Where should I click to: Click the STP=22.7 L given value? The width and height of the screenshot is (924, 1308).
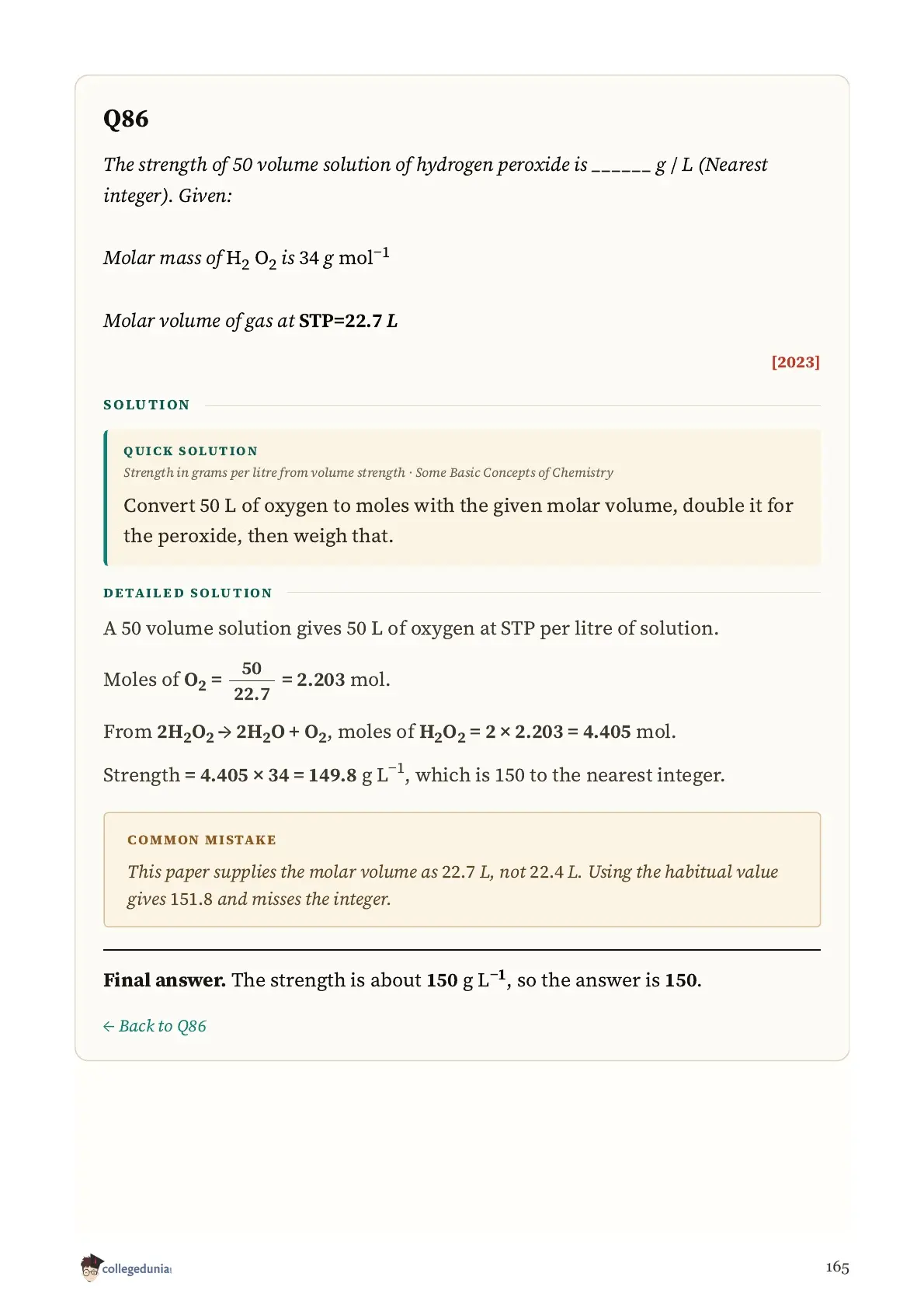coord(348,321)
